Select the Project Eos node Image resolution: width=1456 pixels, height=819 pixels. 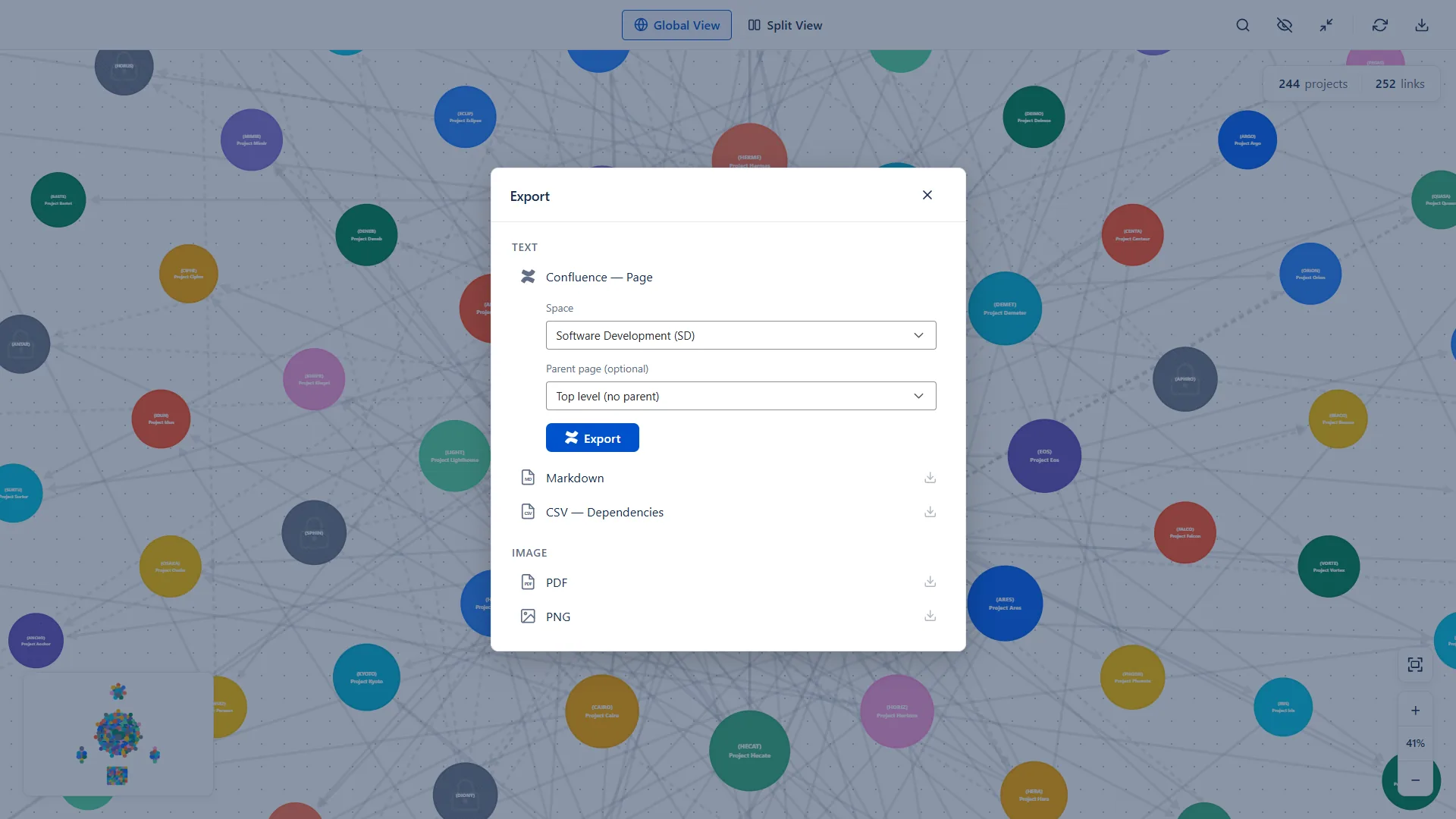point(1044,456)
